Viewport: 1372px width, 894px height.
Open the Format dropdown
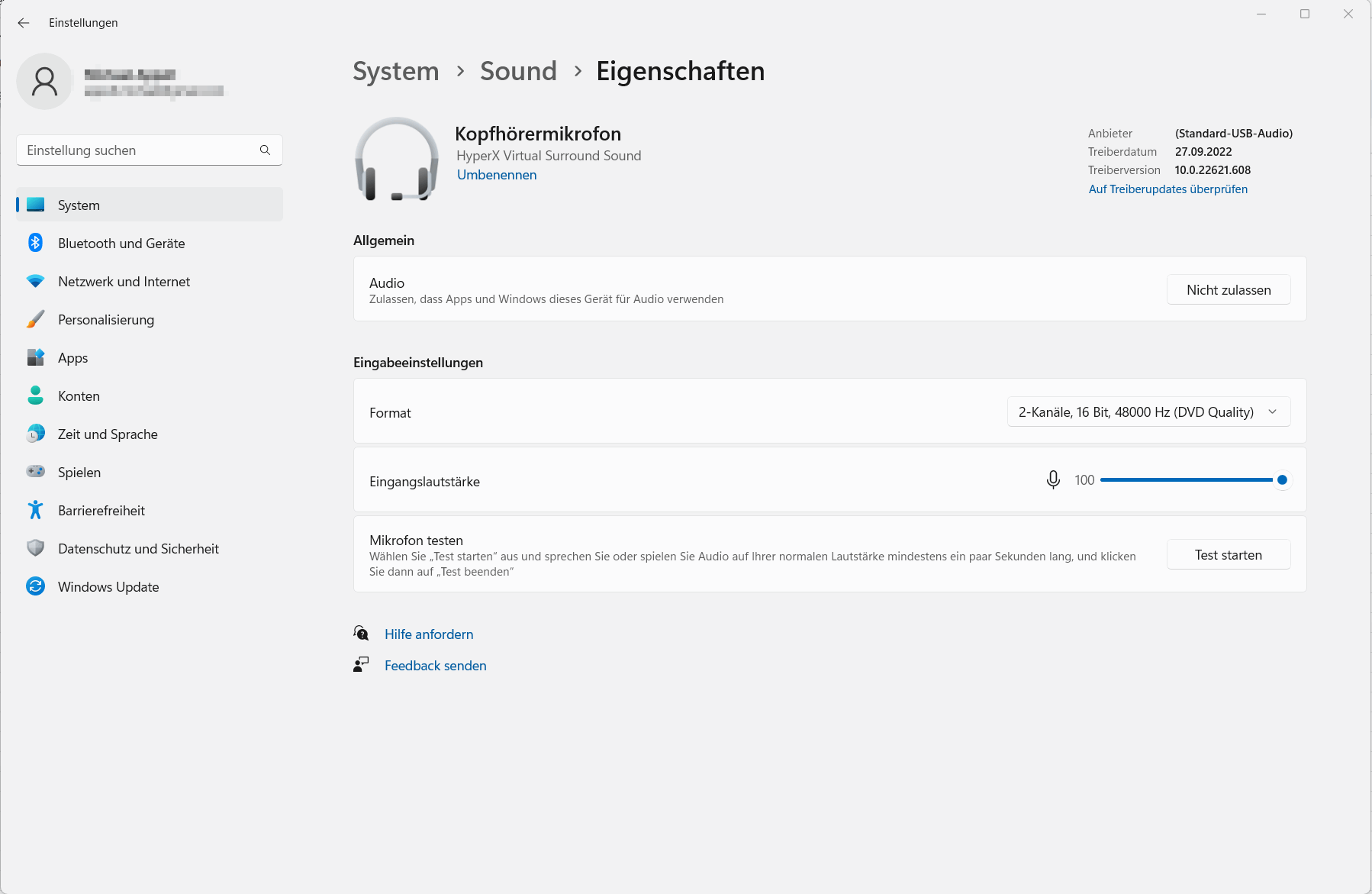click(1148, 411)
